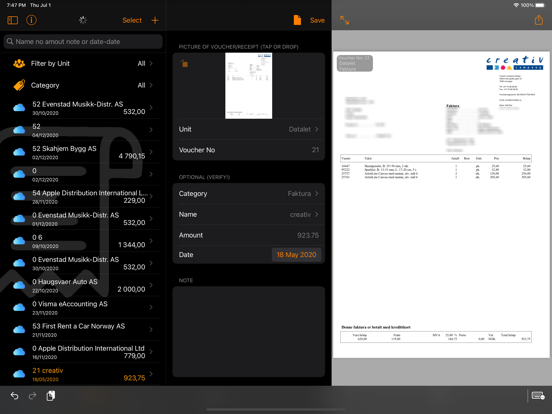Tap cloud icon of 21 creativ row
This screenshot has width=552, height=414.
(19, 374)
